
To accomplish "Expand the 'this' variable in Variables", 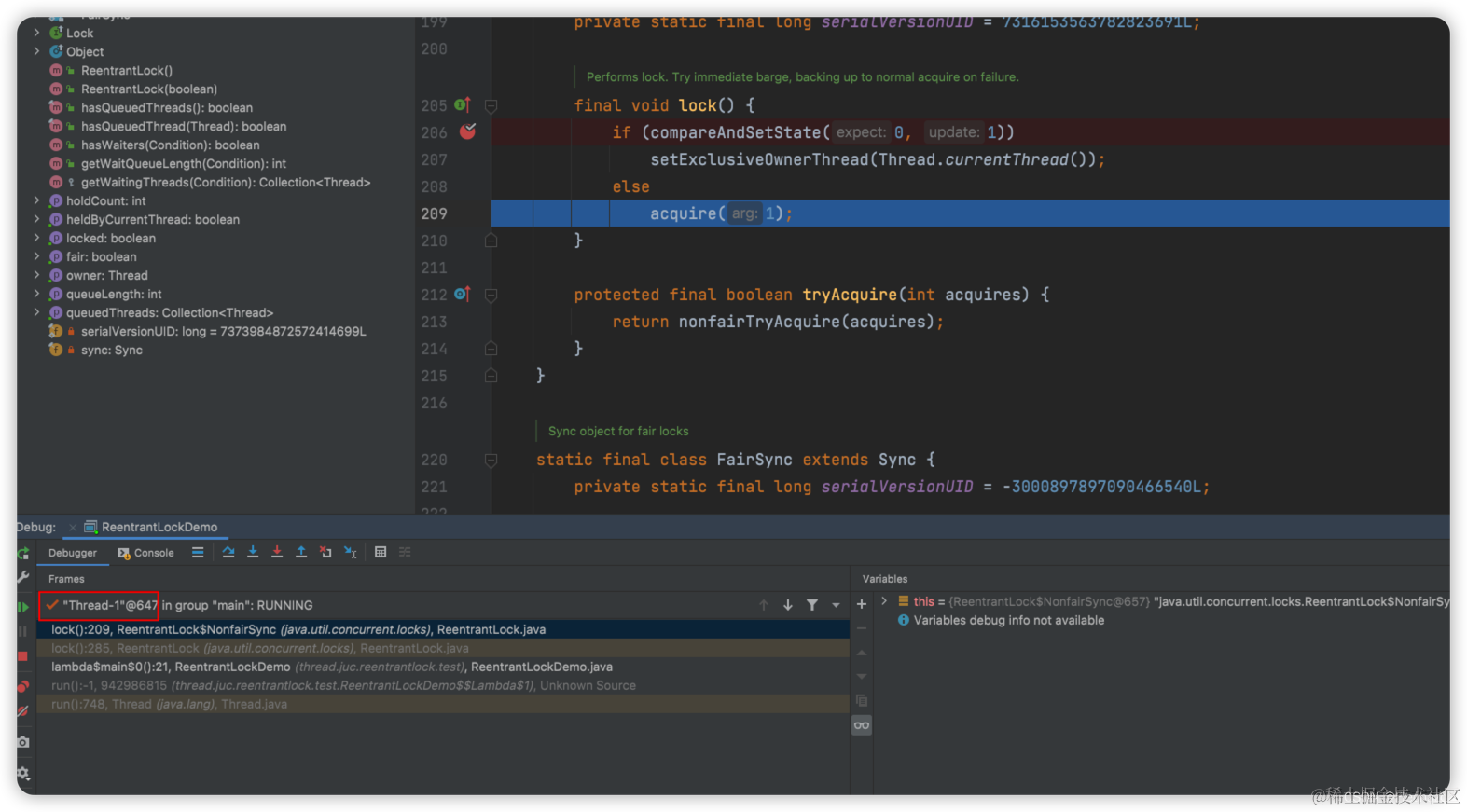I will [884, 601].
